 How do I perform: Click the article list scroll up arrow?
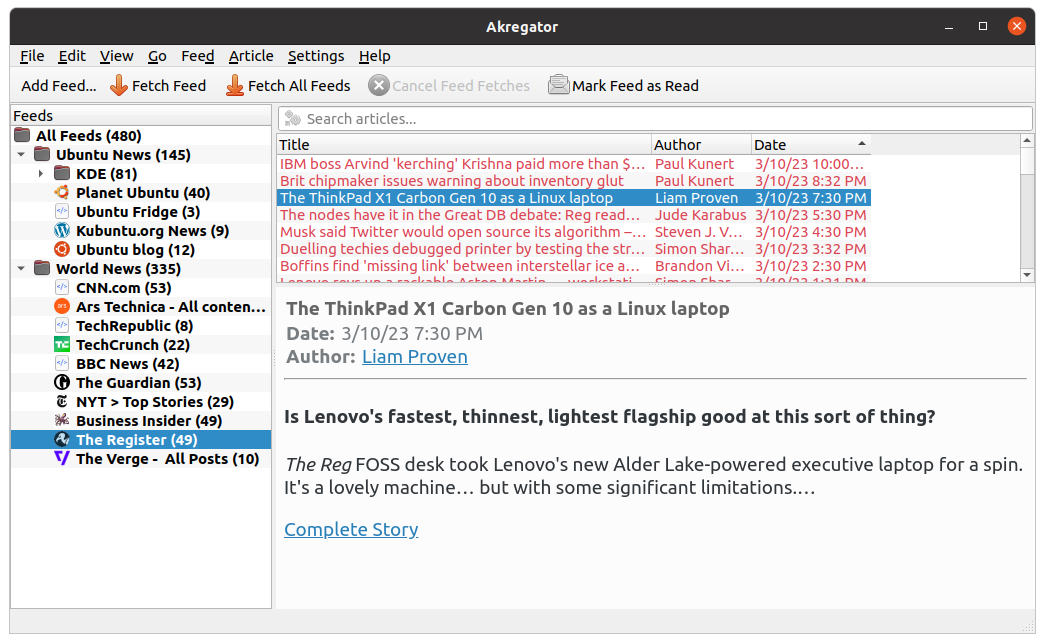tap(1027, 141)
